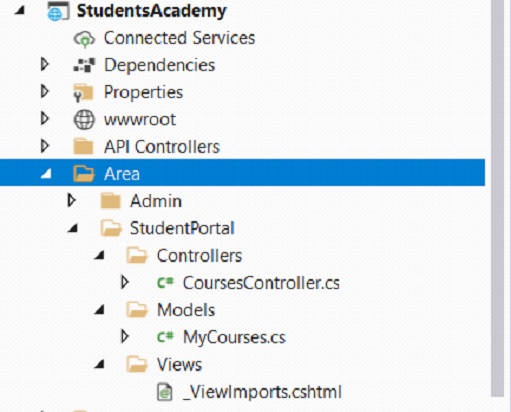Click the _ViewImports.cshtml file icon
511x412 pixels.
(165, 392)
